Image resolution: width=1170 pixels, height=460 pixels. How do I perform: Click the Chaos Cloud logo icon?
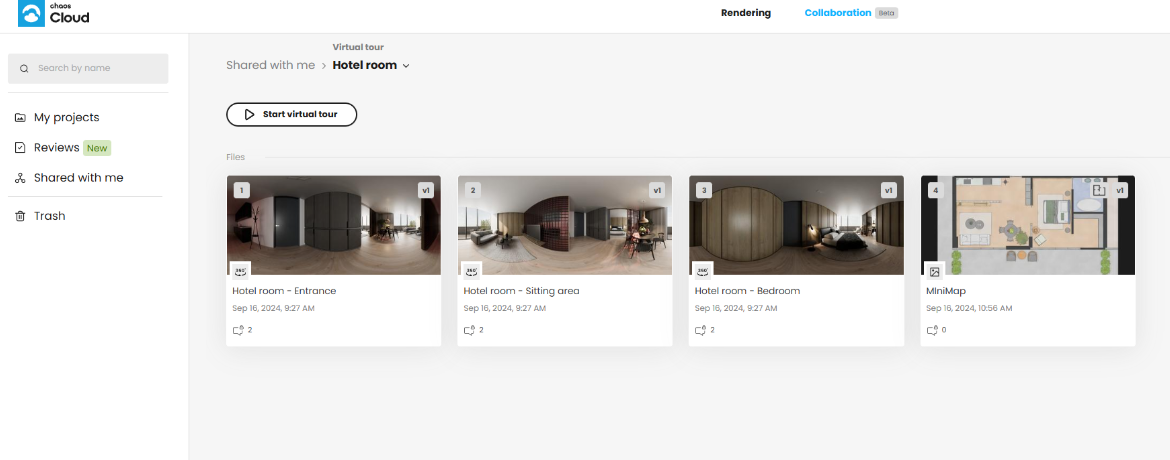coord(31,13)
